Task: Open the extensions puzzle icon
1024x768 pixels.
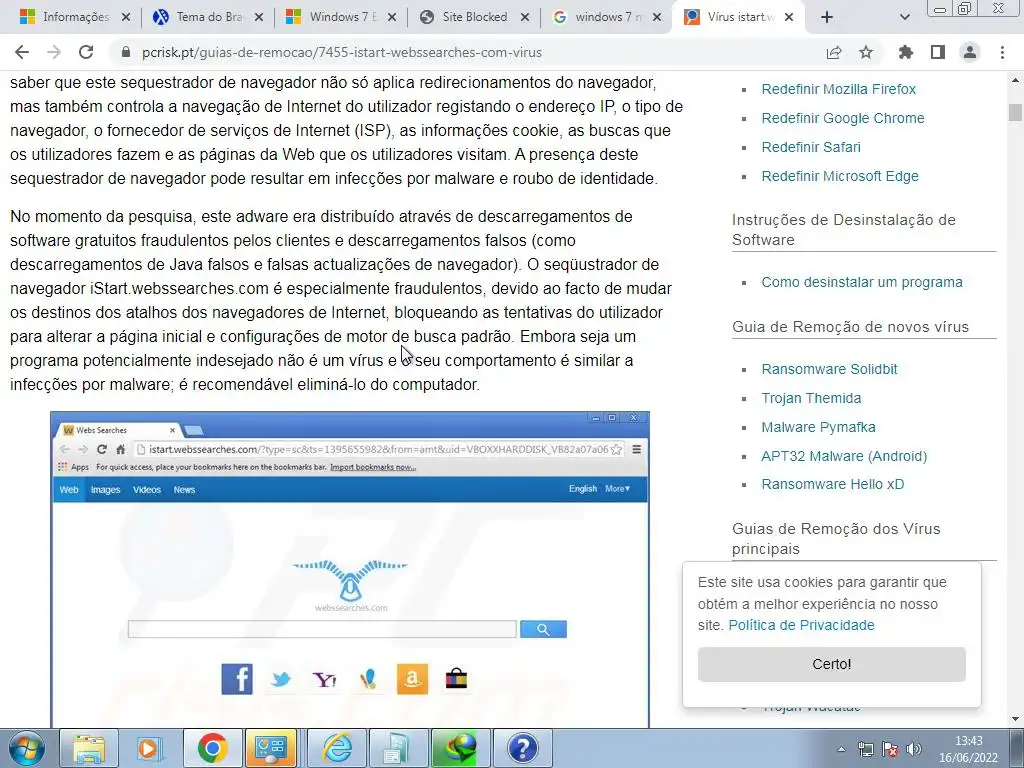Action: (x=906, y=52)
